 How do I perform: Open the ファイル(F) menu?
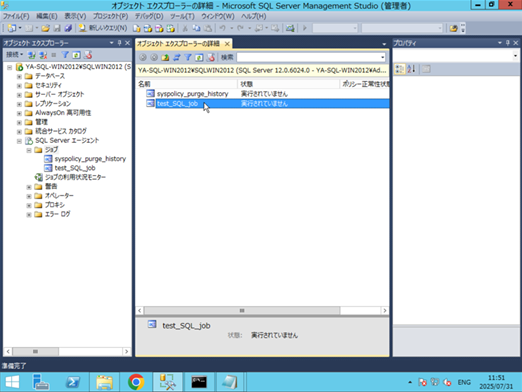(x=16, y=16)
